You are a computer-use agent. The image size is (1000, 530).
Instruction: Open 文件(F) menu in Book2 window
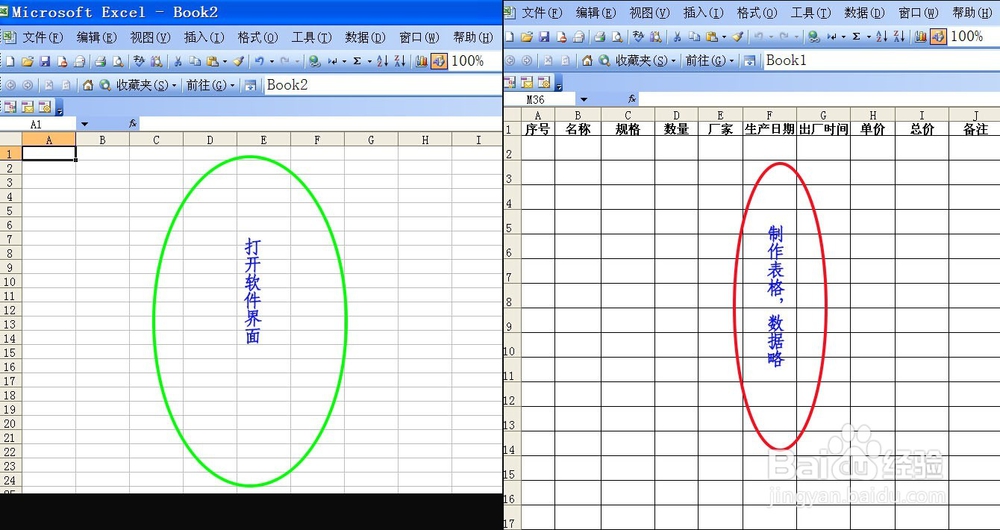tap(43, 38)
